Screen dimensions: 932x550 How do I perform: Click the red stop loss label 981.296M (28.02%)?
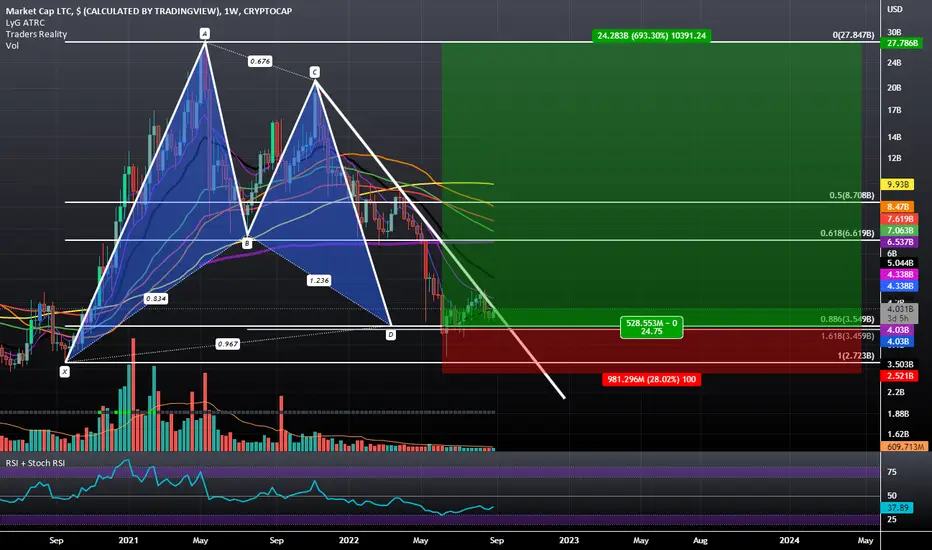(651, 379)
